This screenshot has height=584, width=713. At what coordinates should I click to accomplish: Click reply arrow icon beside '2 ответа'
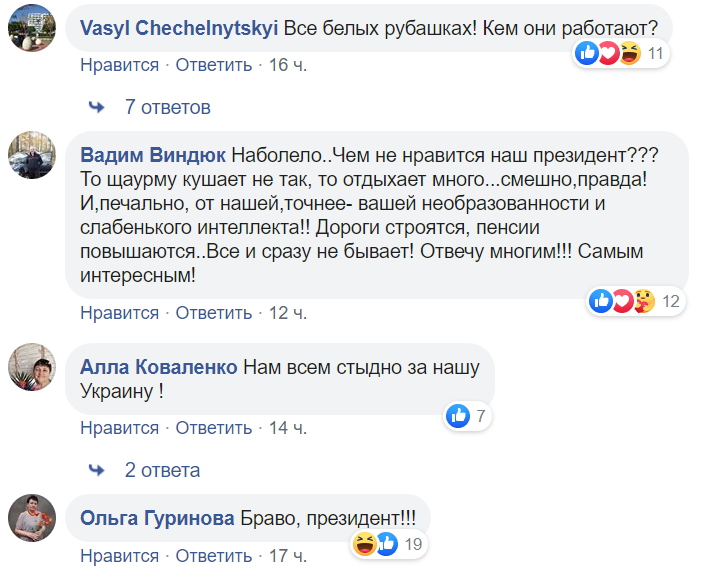pos(97,470)
